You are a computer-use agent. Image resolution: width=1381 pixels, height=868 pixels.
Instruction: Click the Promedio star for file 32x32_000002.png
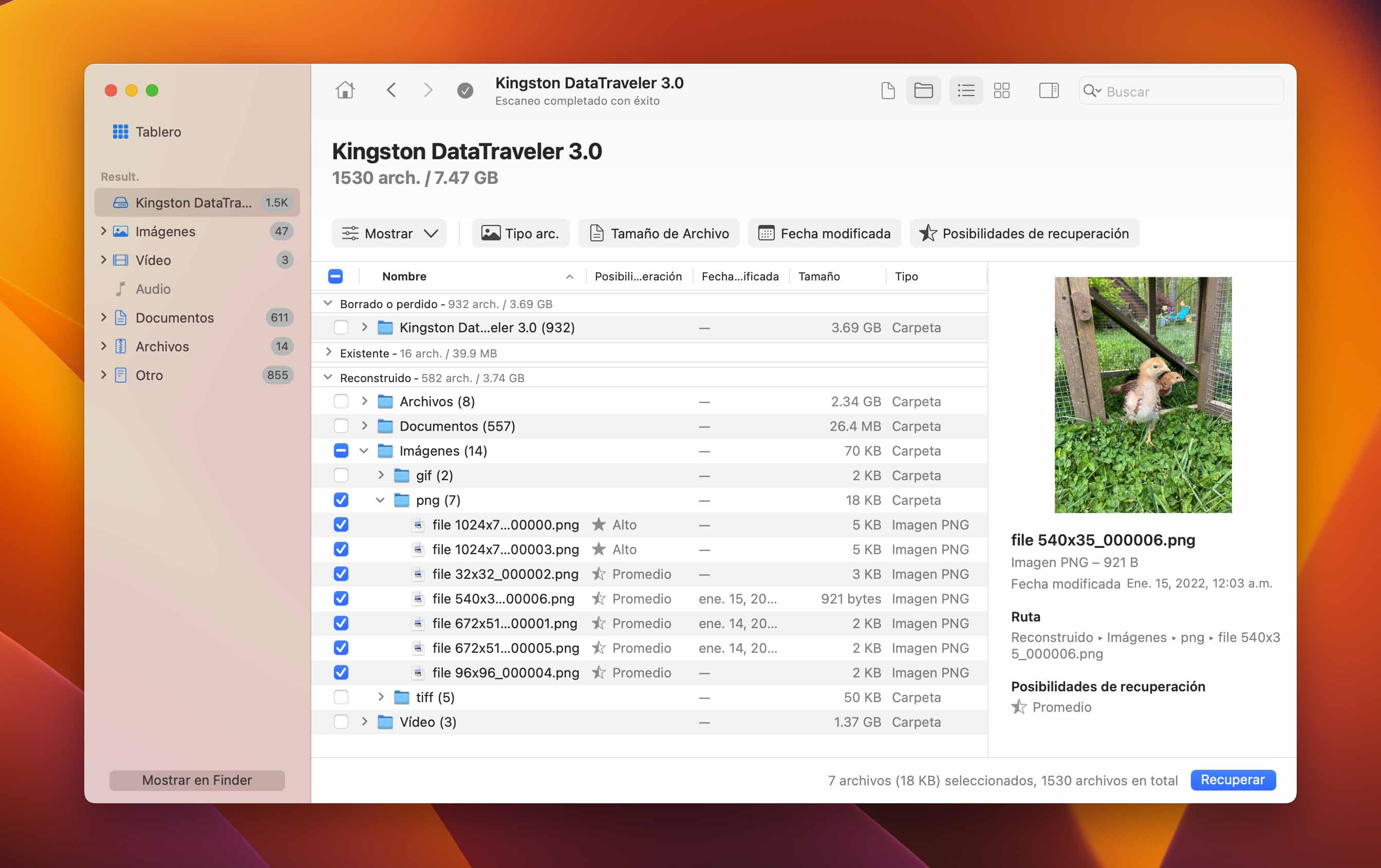599,573
